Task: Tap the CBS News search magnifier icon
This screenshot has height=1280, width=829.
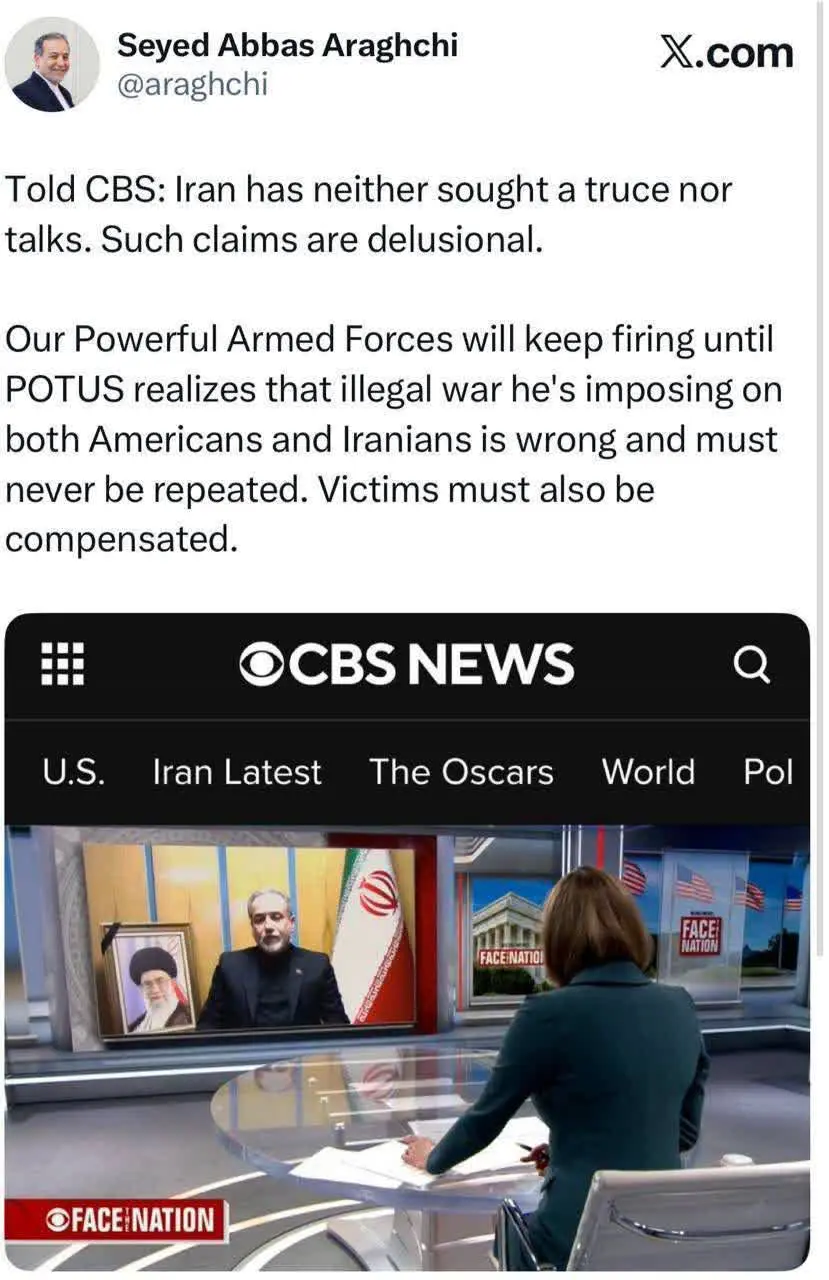Action: pos(751,663)
